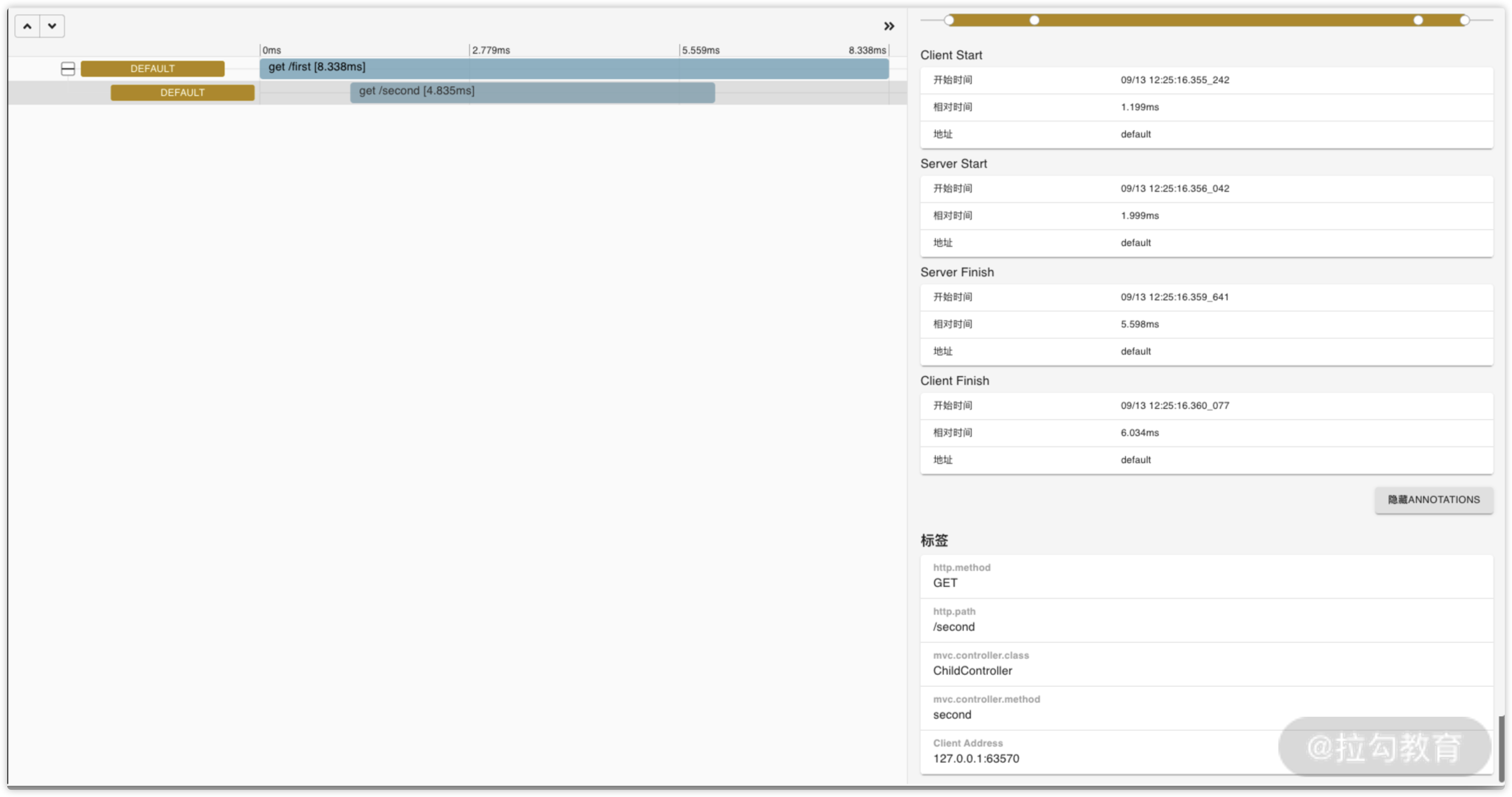The width and height of the screenshot is (1512, 797).
Task: Click the first DEFAULT service label
Action: (153, 69)
